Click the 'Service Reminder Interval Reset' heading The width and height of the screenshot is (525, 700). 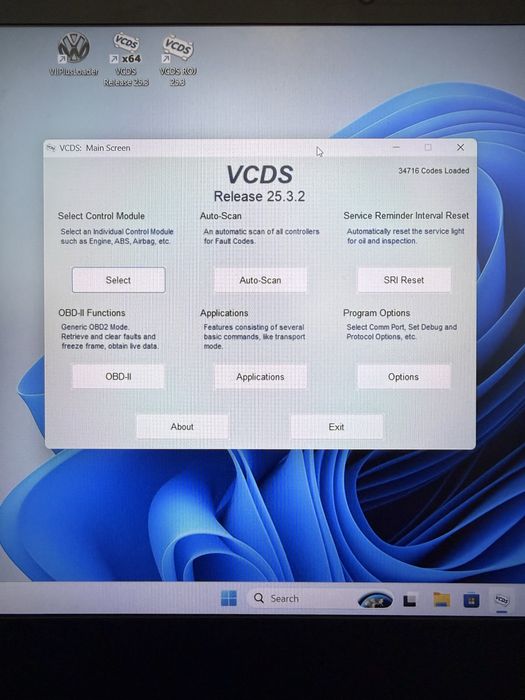(406, 215)
